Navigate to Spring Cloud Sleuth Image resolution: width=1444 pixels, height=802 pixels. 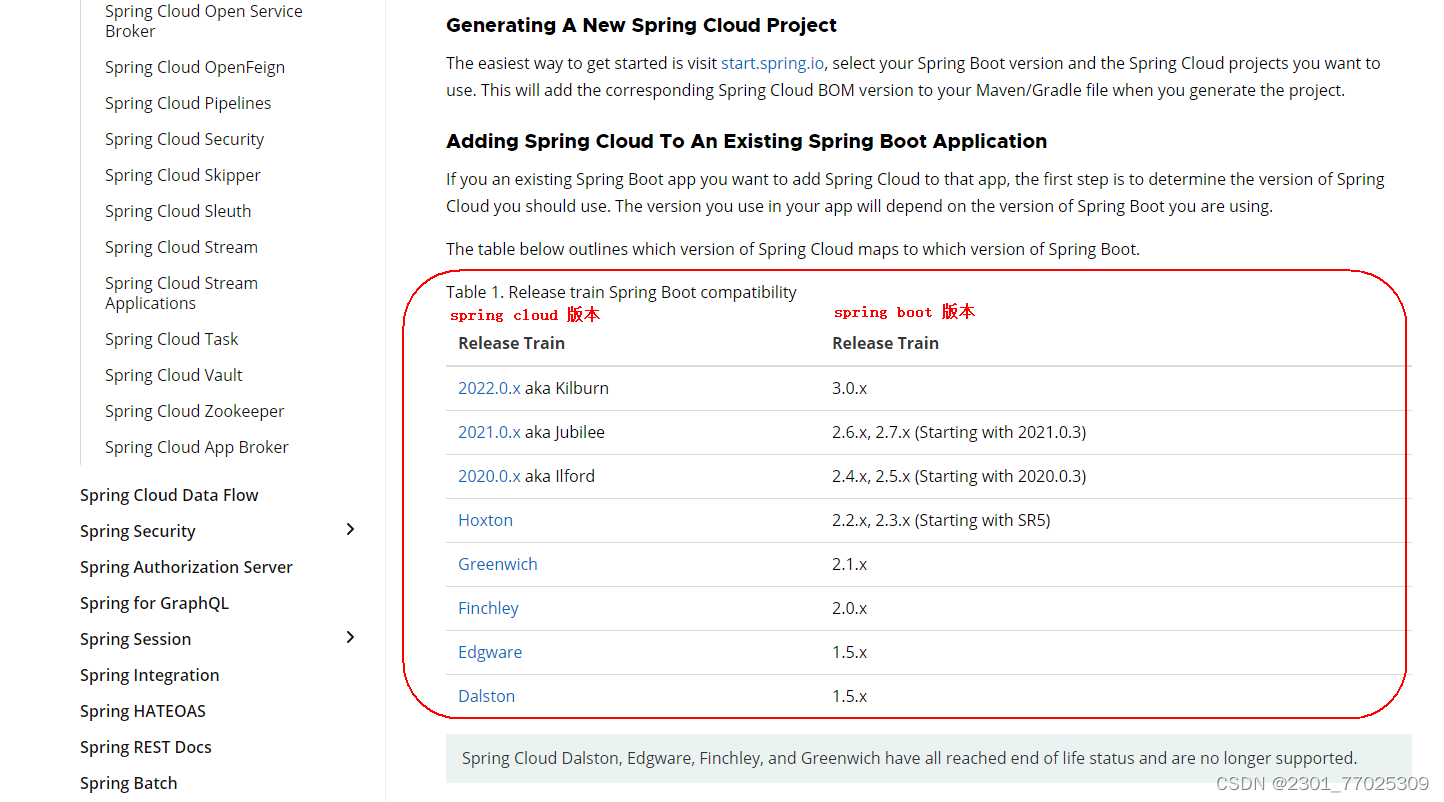[178, 211]
